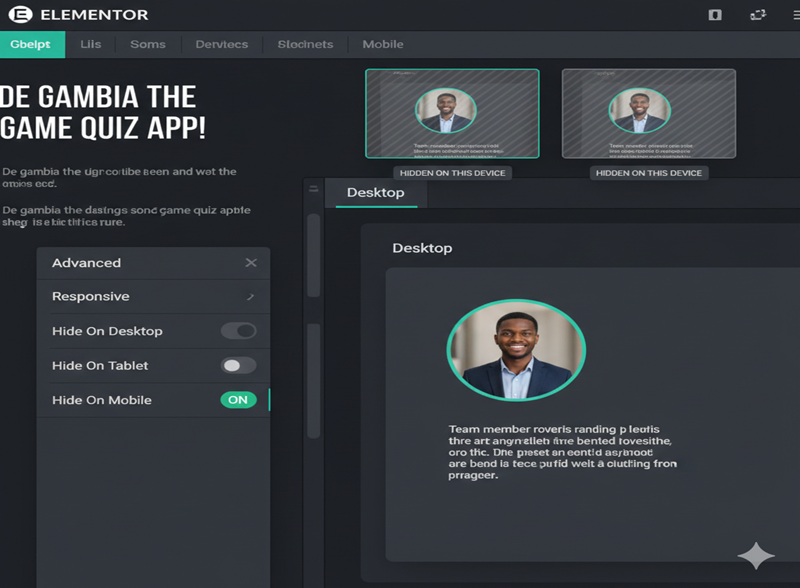
Task: Toggle the Hide On Desktop switch
Action: (x=238, y=331)
